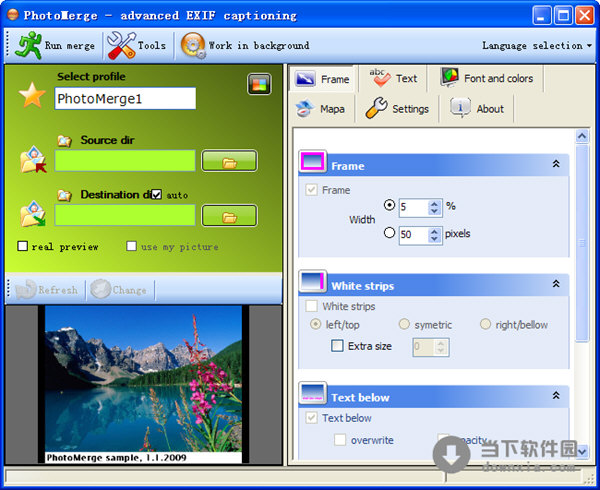Toggle the Text below checkbox
This screenshot has height=490, width=600.
pyautogui.click(x=311, y=418)
